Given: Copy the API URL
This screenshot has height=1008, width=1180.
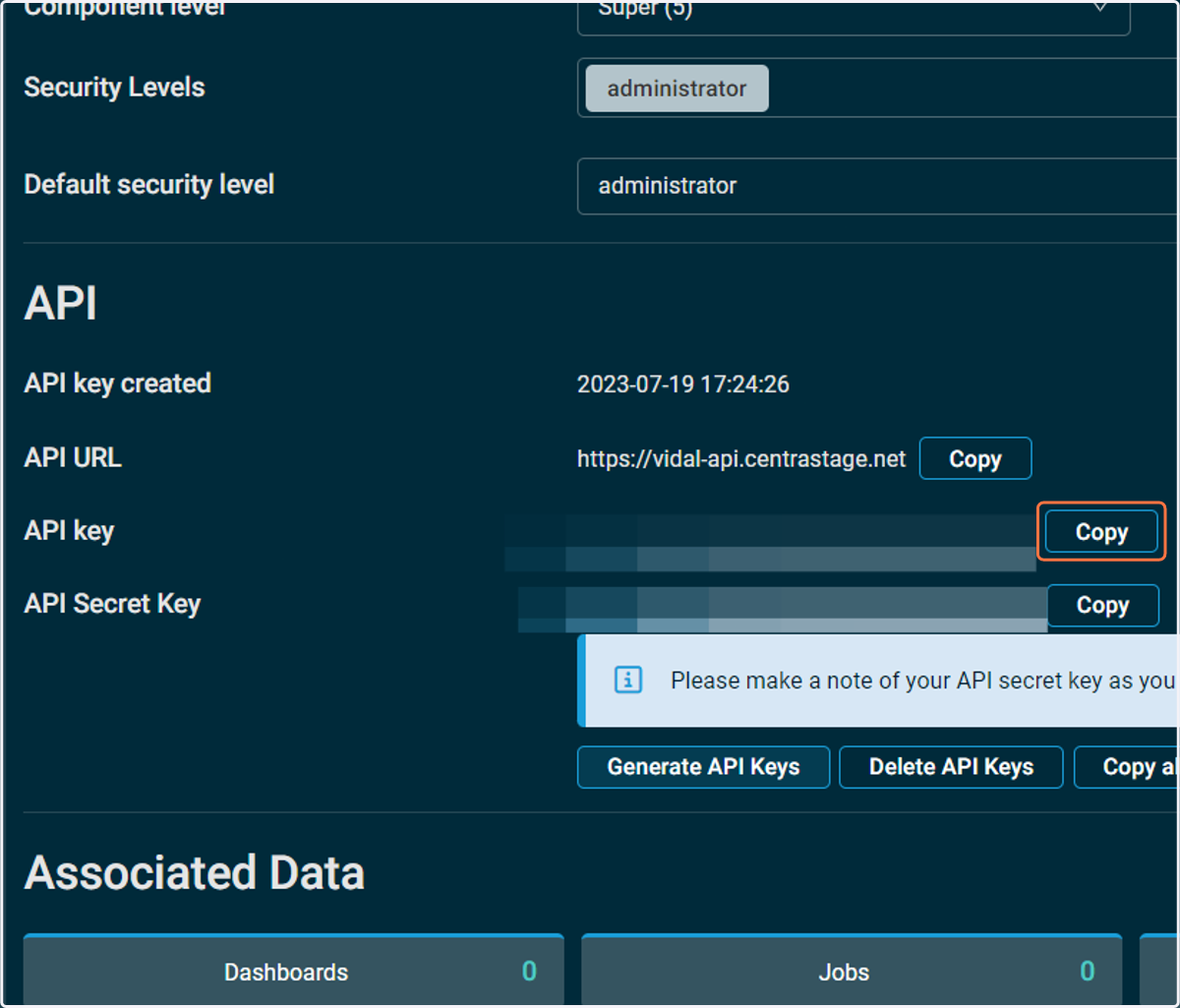Looking at the screenshot, I should pyautogui.click(x=974, y=458).
